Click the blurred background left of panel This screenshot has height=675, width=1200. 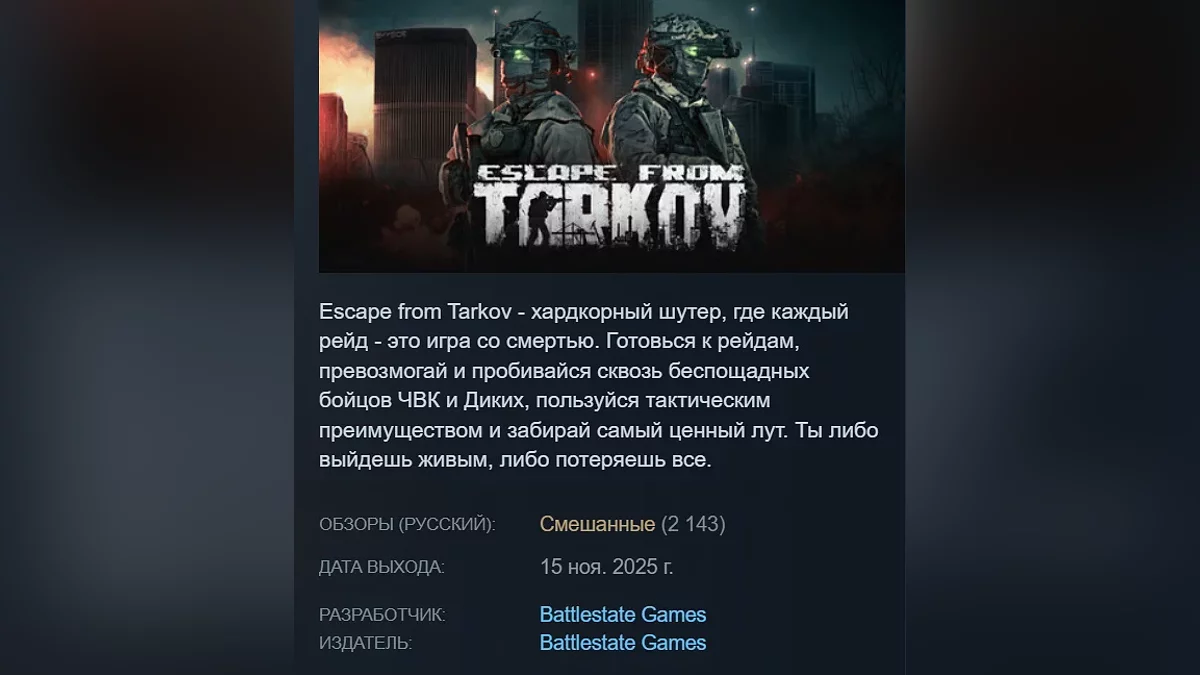coord(146,337)
